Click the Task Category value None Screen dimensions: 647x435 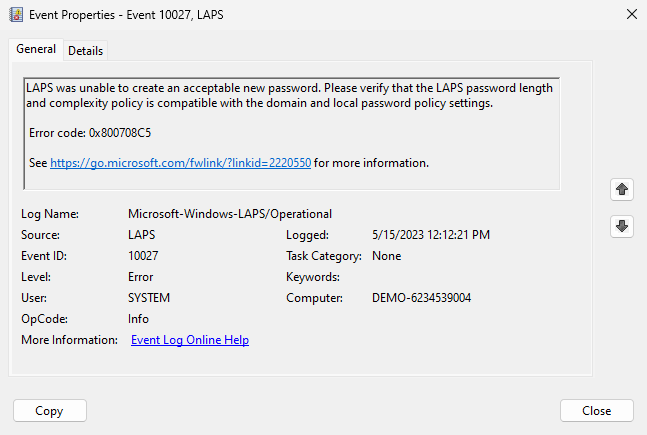coord(386,256)
